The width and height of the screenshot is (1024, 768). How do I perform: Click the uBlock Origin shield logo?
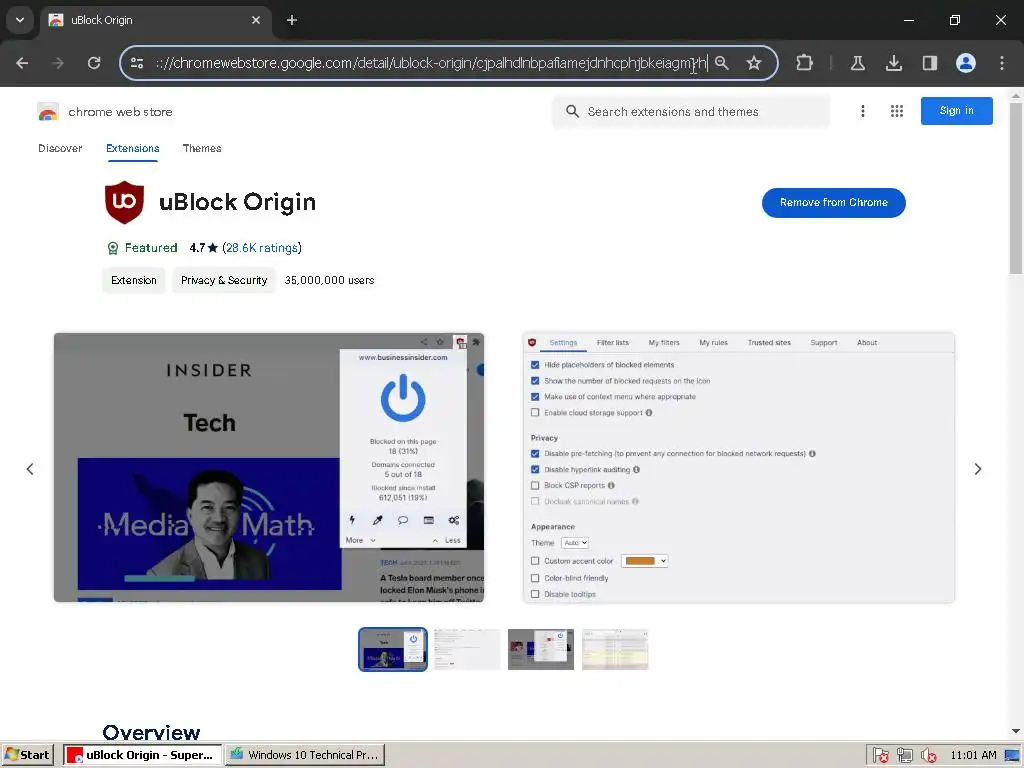[x=124, y=202]
